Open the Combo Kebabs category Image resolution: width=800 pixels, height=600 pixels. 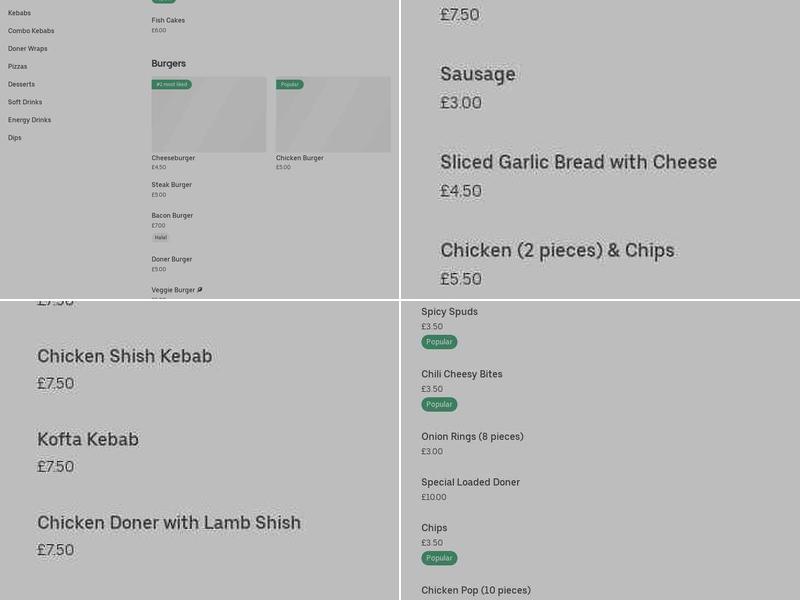(30, 31)
